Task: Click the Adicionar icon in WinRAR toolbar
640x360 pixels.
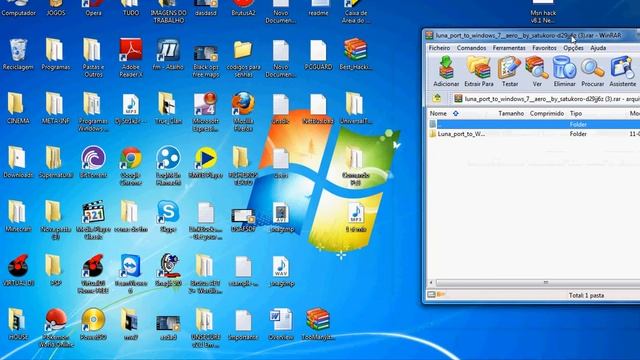Action: [446, 71]
